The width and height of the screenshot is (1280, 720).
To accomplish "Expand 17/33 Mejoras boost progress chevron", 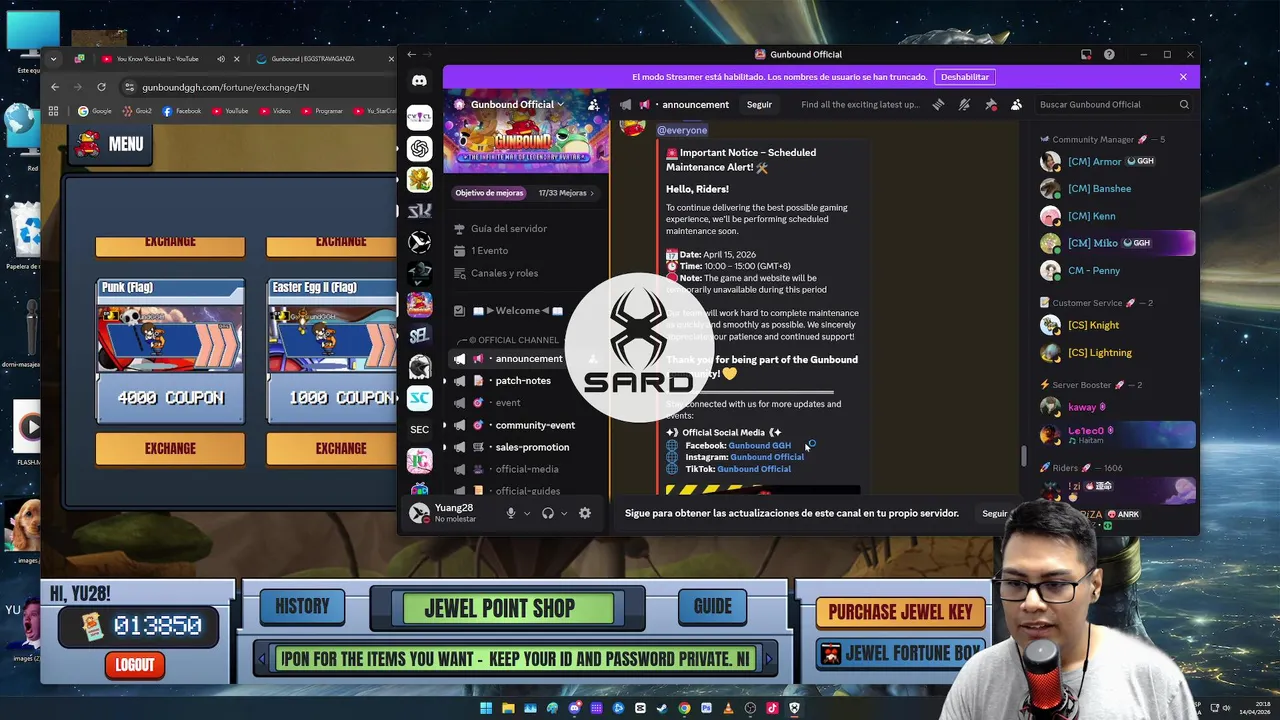I will 592,193.
